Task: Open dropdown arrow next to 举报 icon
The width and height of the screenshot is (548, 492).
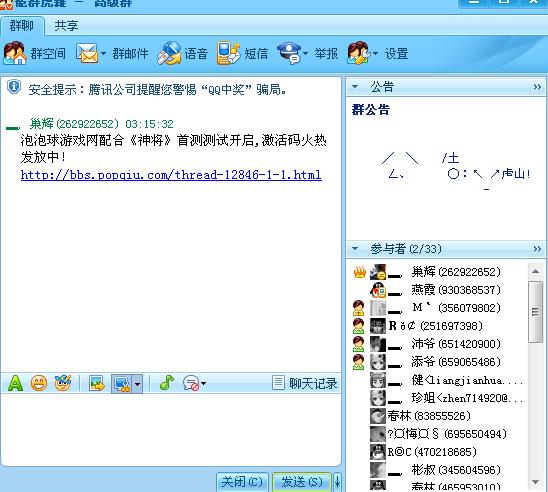Action: [305, 53]
